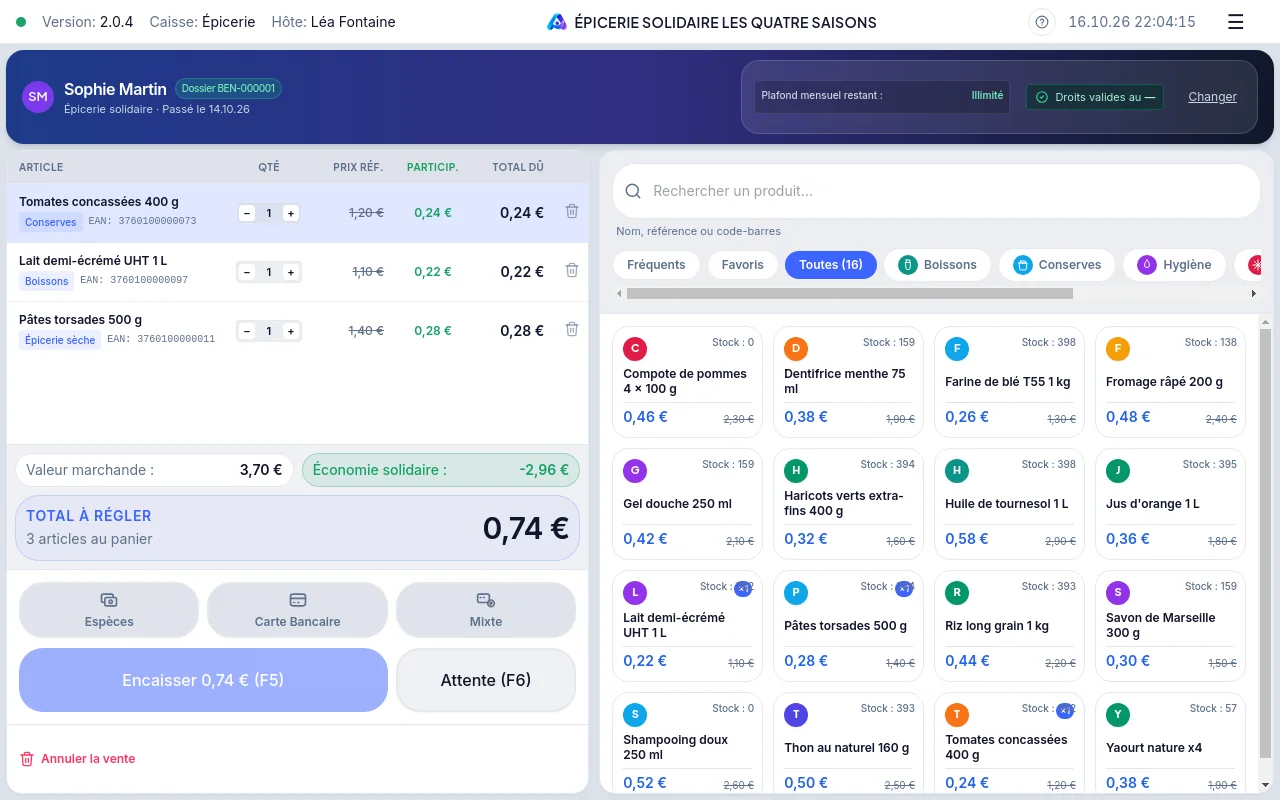This screenshot has width=1280, height=800.
Task: Decrease quantity of Lait demi-écrémé
Action: pos(247,272)
